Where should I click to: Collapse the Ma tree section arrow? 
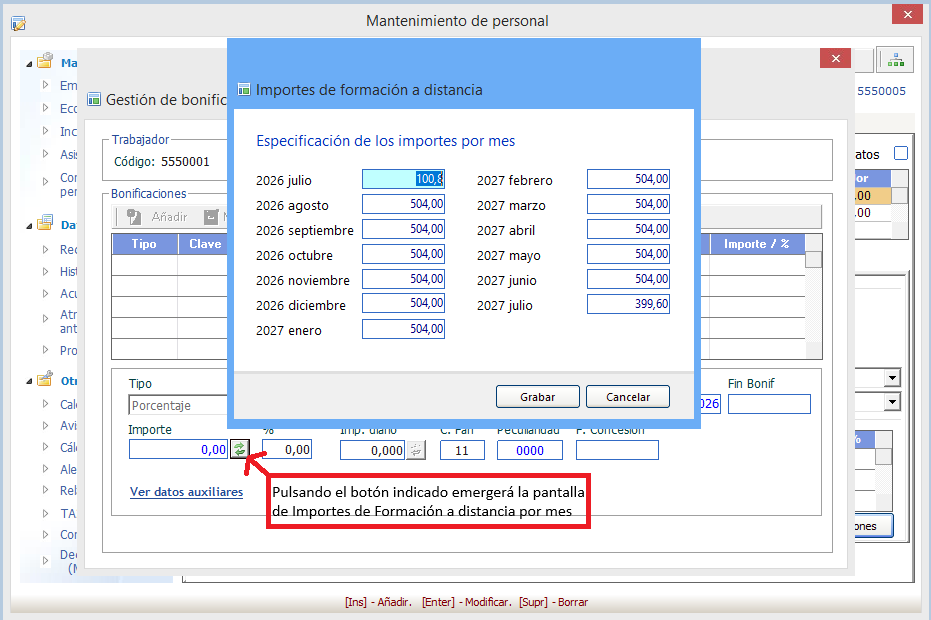pos(28,64)
